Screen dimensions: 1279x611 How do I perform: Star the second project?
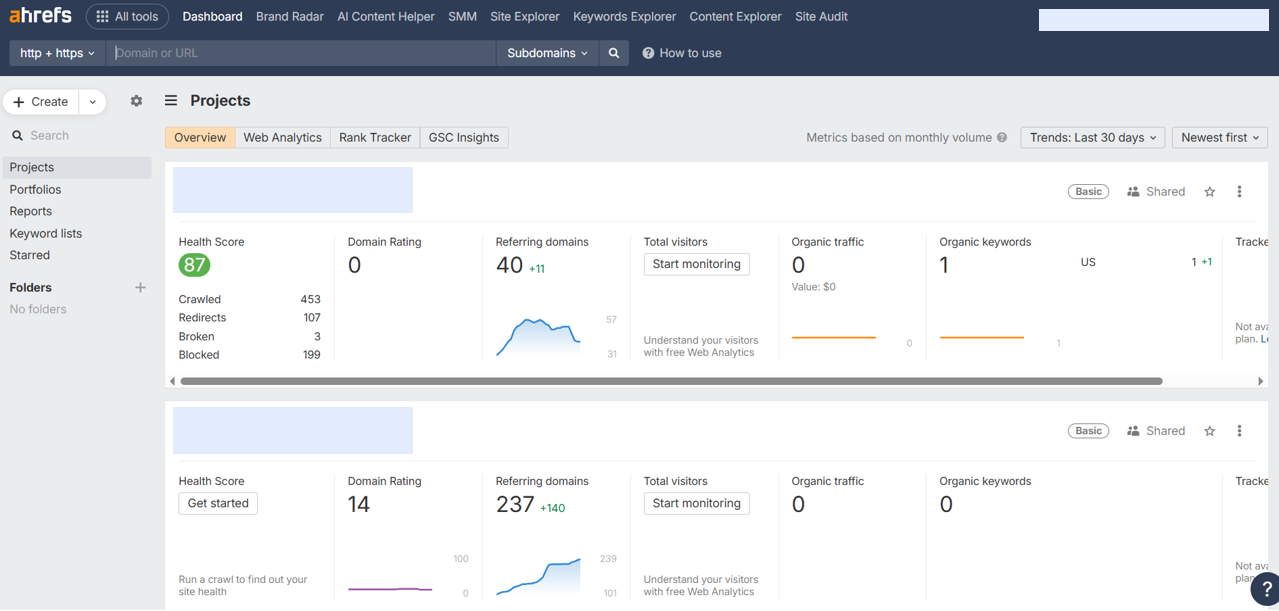pyautogui.click(x=1210, y=431)
